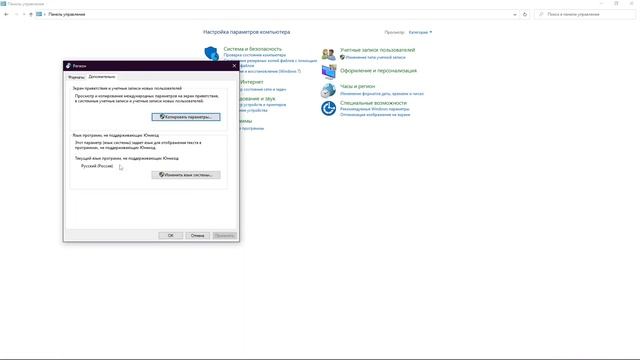
Task: Click the Применить button
Action: click(224, 236)
